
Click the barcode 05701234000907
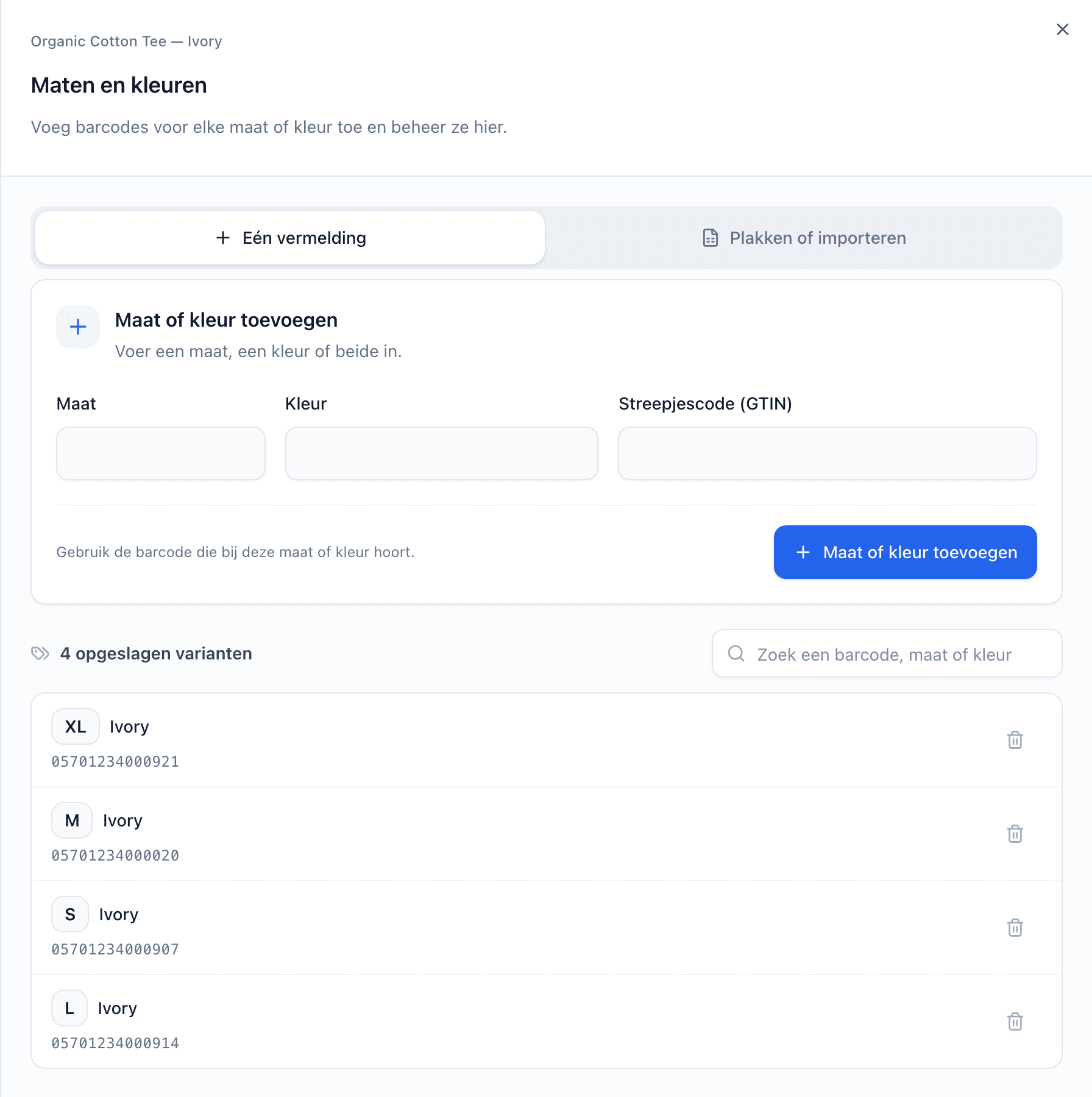pyautogui.click(x=115, y=950)
